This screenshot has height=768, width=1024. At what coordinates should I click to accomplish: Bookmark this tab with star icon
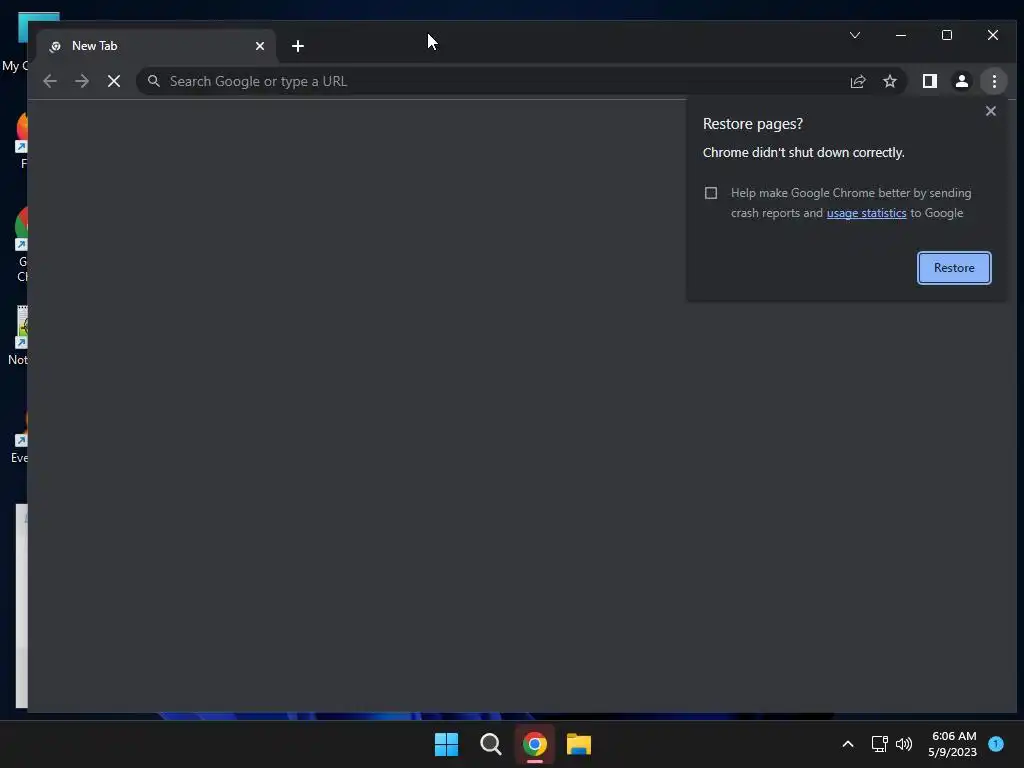pos(889,82)
